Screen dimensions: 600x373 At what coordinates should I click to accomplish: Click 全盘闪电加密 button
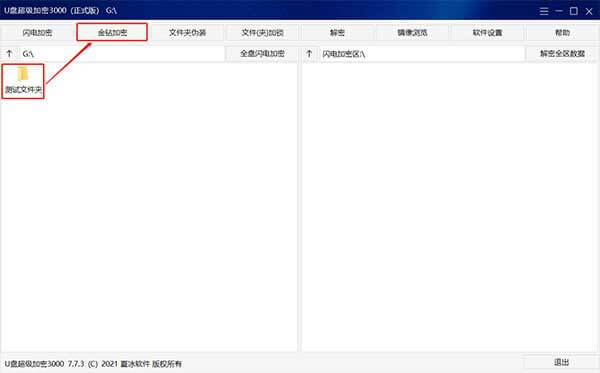(x=262, y=54)
